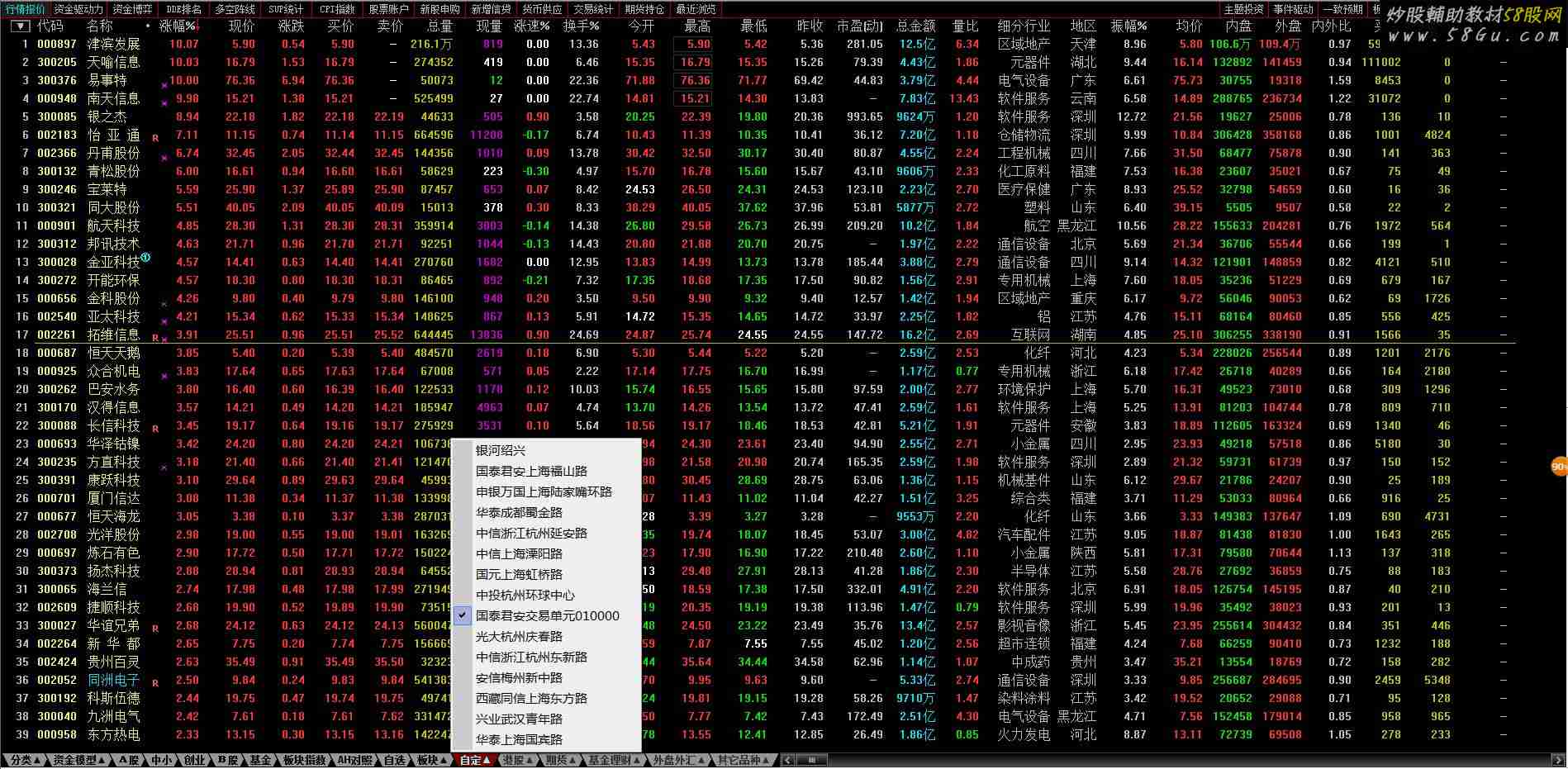Sort by 振幅% column header
Viewport: 1568px width, 769px height.
click(1128, 26)
